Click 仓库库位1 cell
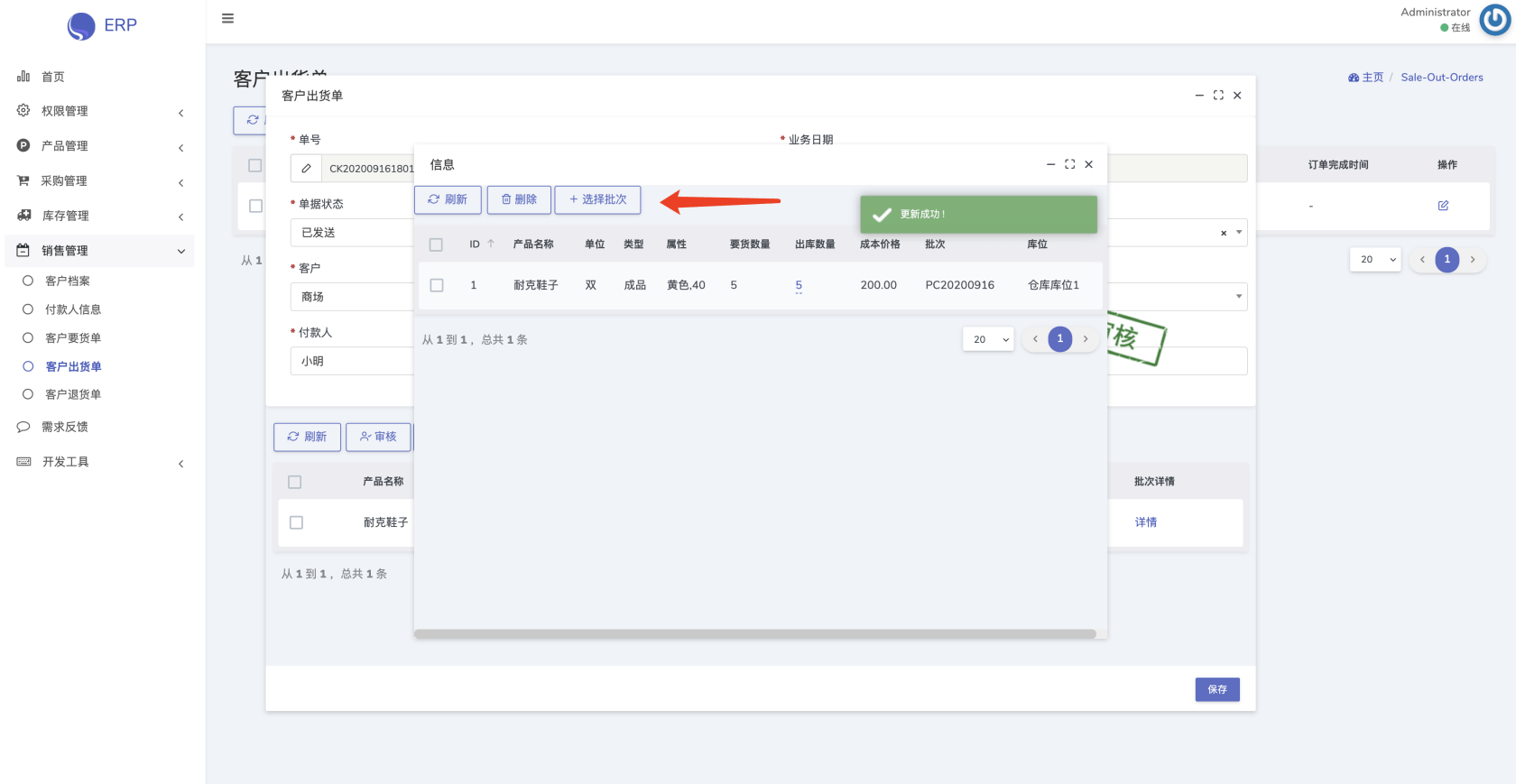The image size is (1516, 784). click(x=1053, y=285)
